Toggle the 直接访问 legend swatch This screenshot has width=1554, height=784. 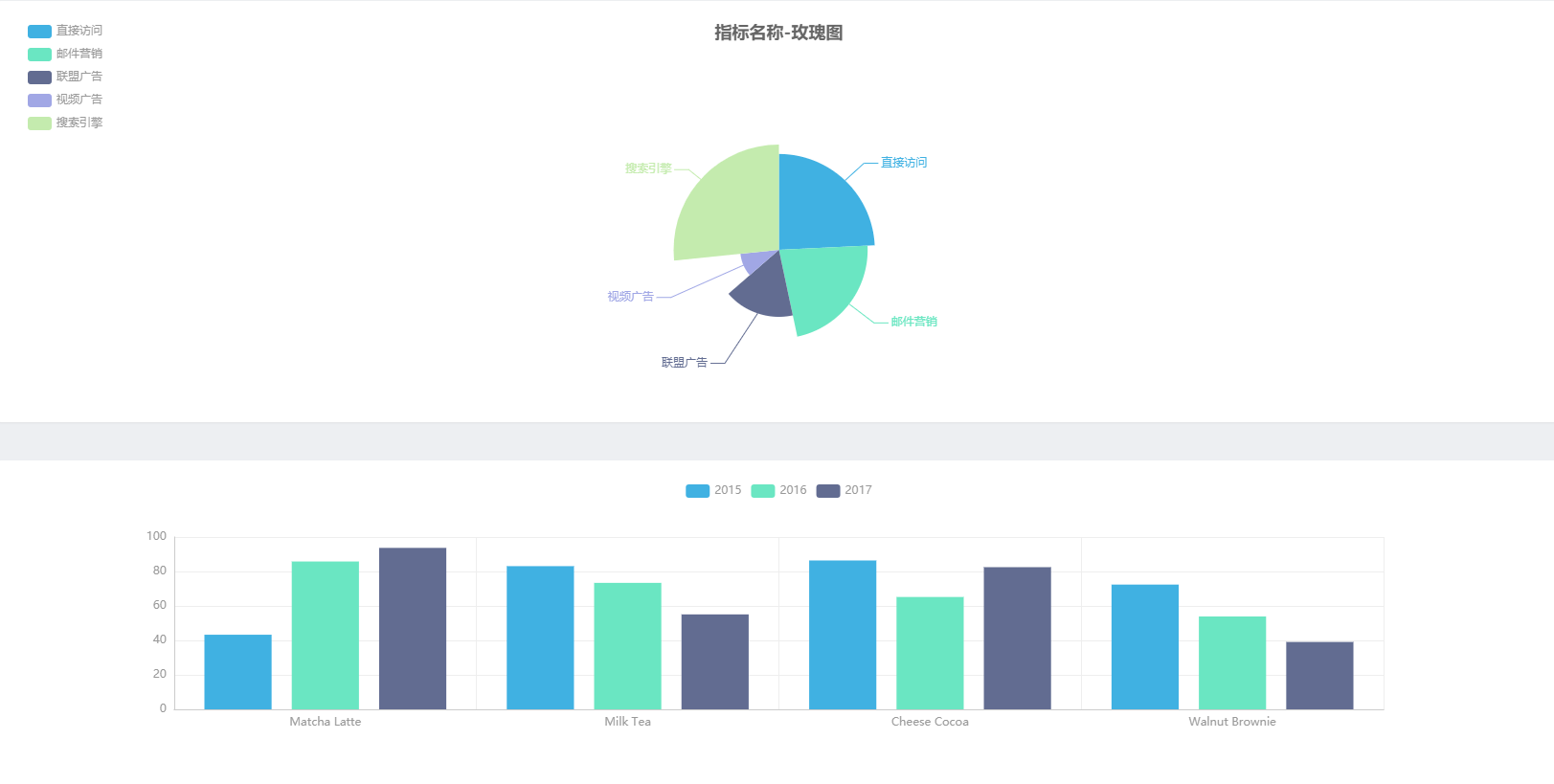coord(39,32)
